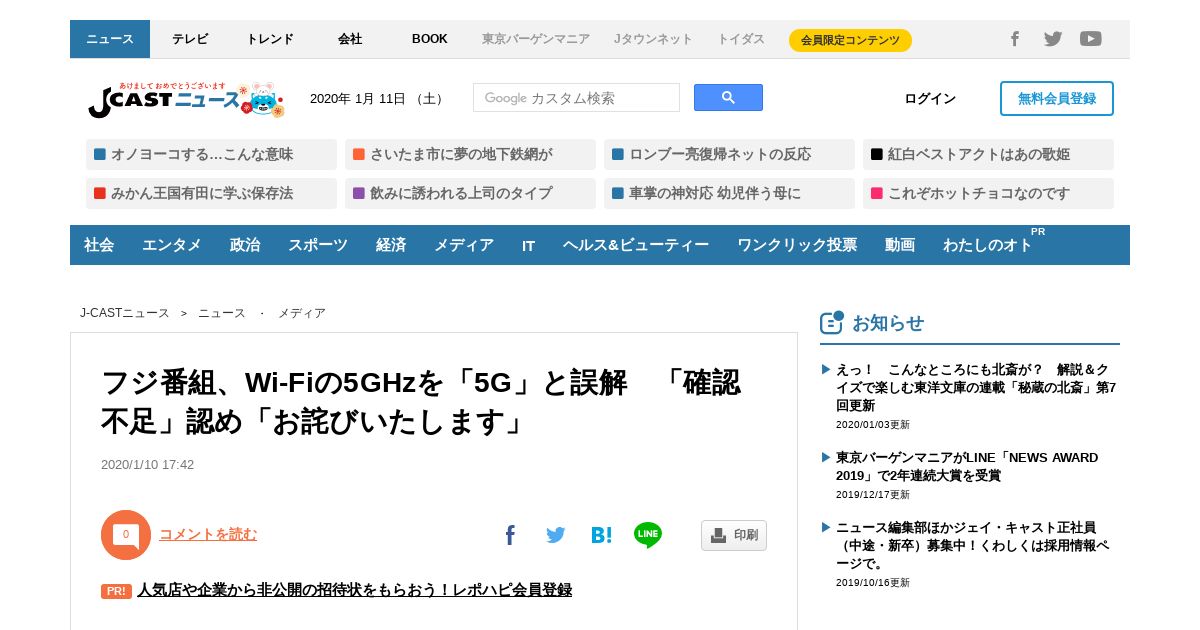Open レポハピ会員登録 PR link

coord(354,590)
